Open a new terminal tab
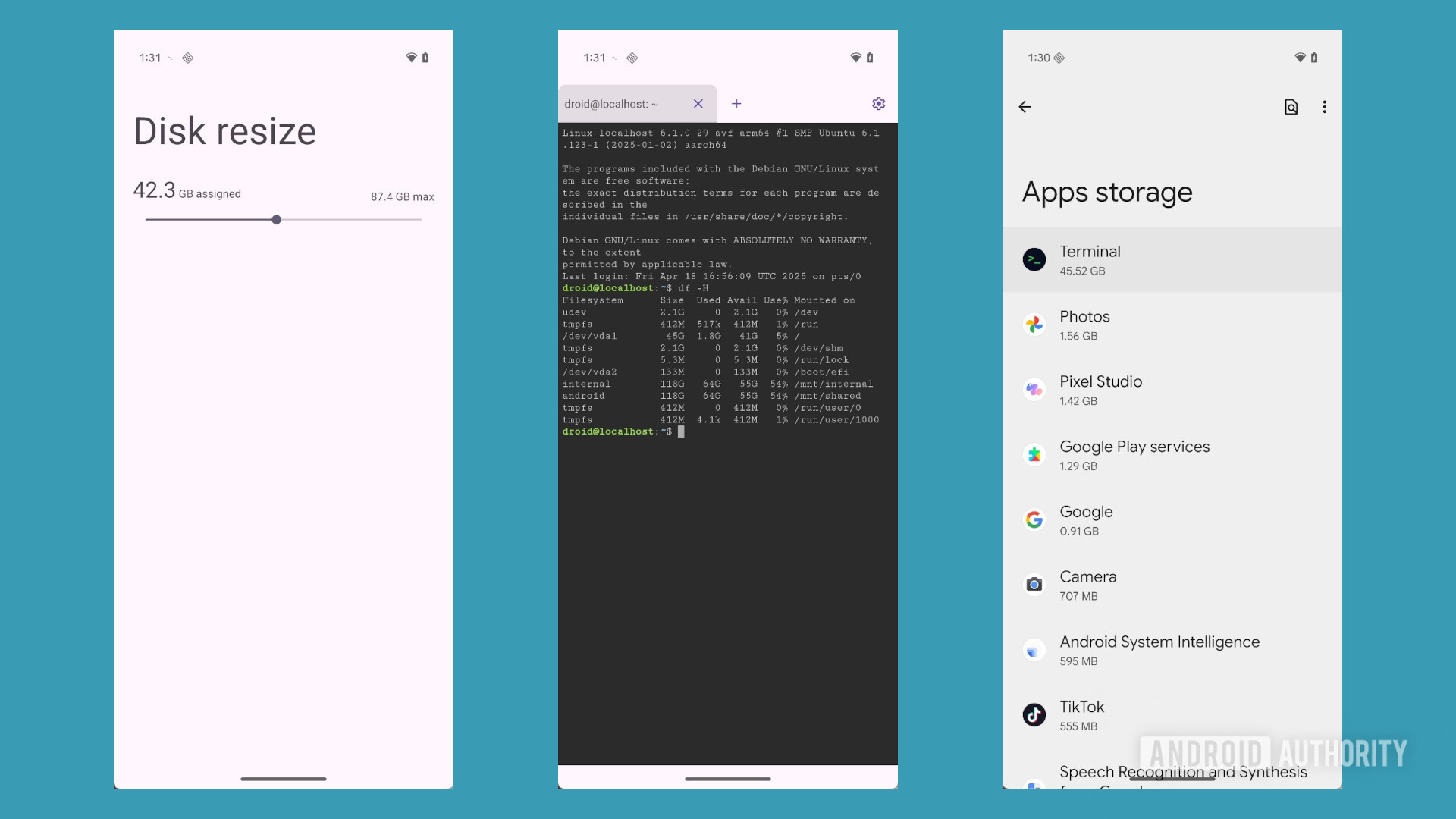Viewport: 1456px width, 819px height. [x=736, y=104]
